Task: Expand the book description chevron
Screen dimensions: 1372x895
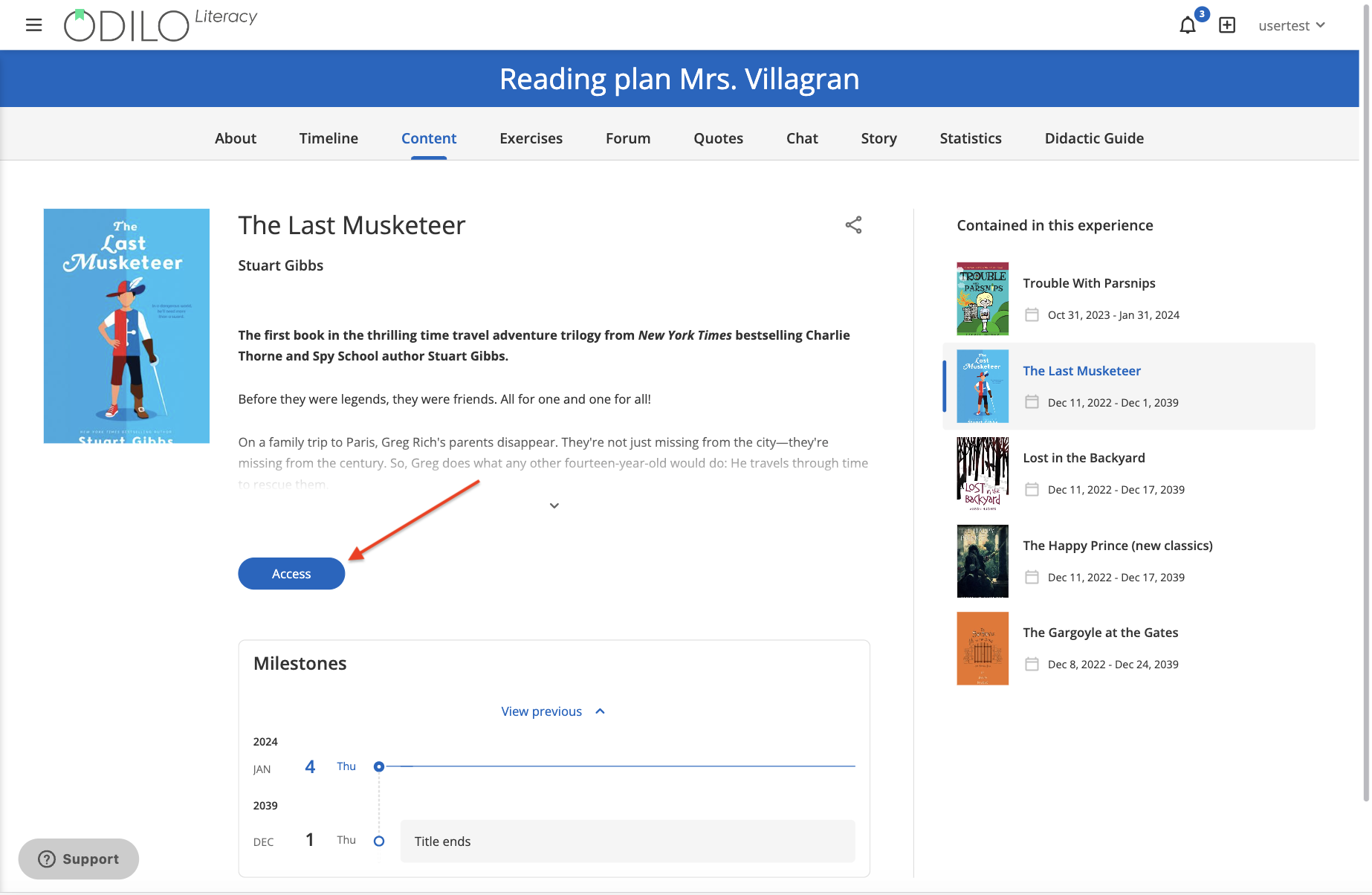Action: point(554,505)
